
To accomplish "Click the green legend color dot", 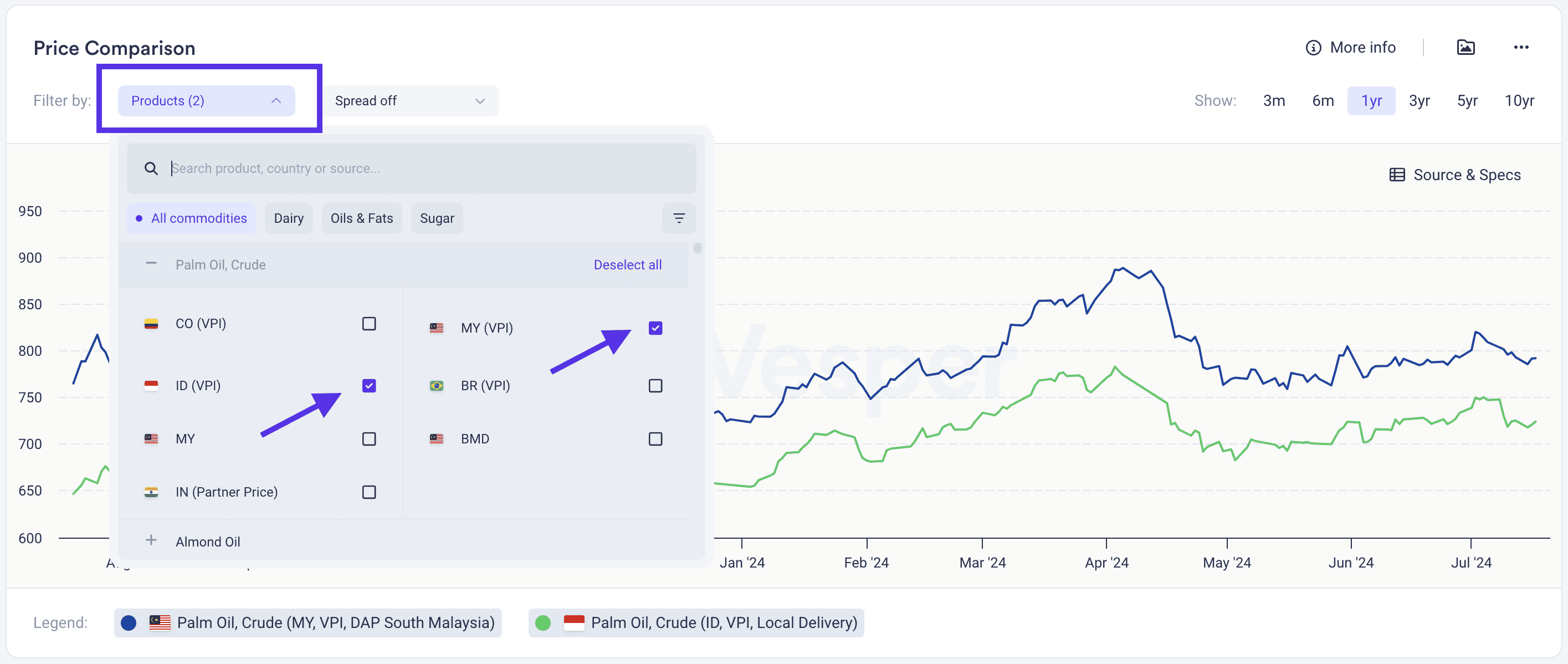I will pyautogui.click(x=542, y=622).
